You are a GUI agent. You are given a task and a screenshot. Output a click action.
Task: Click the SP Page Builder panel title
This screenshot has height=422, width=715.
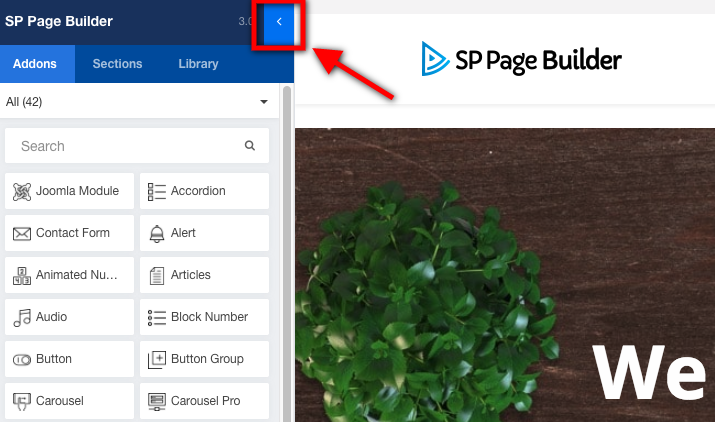pos(59,21)
